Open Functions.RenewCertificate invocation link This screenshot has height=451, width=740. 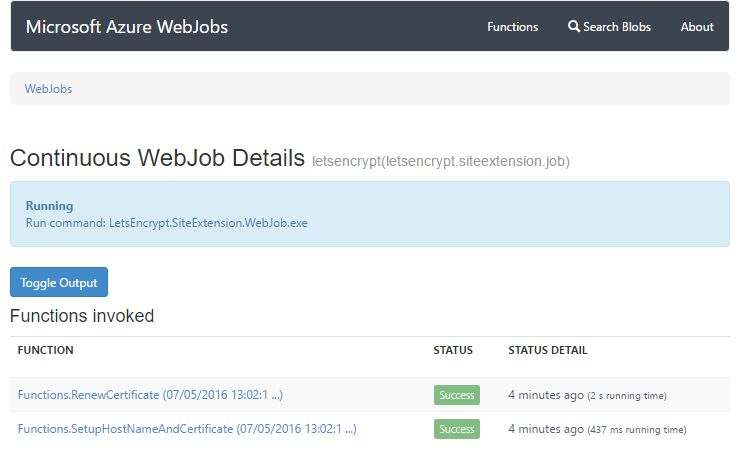150,395
